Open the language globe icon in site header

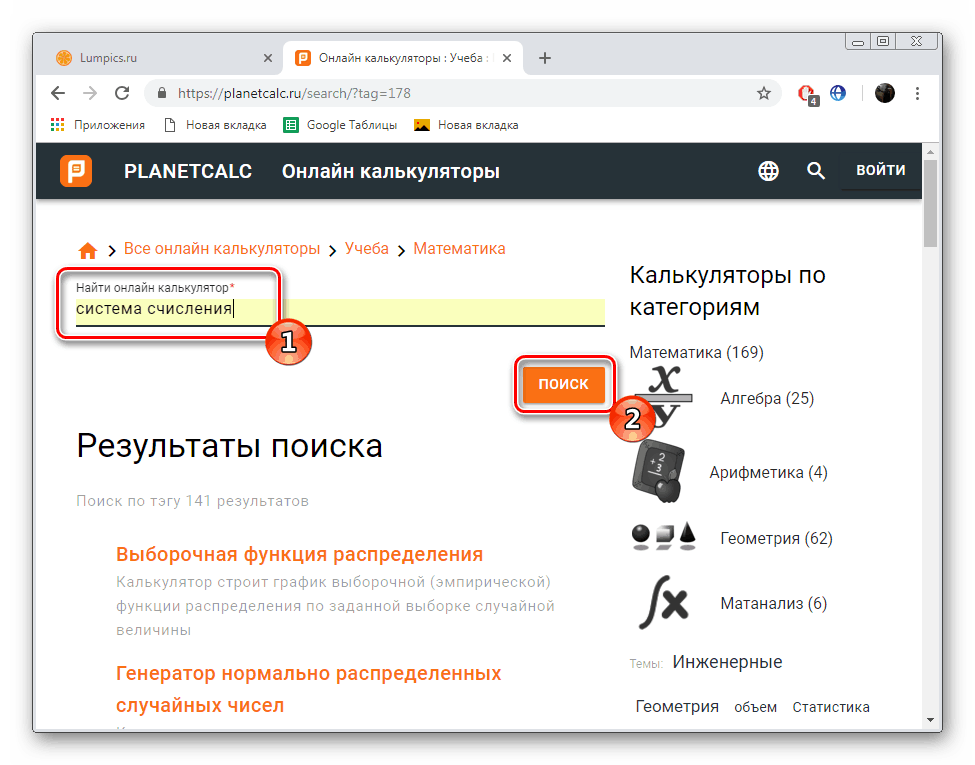click(x=768, y=170)
